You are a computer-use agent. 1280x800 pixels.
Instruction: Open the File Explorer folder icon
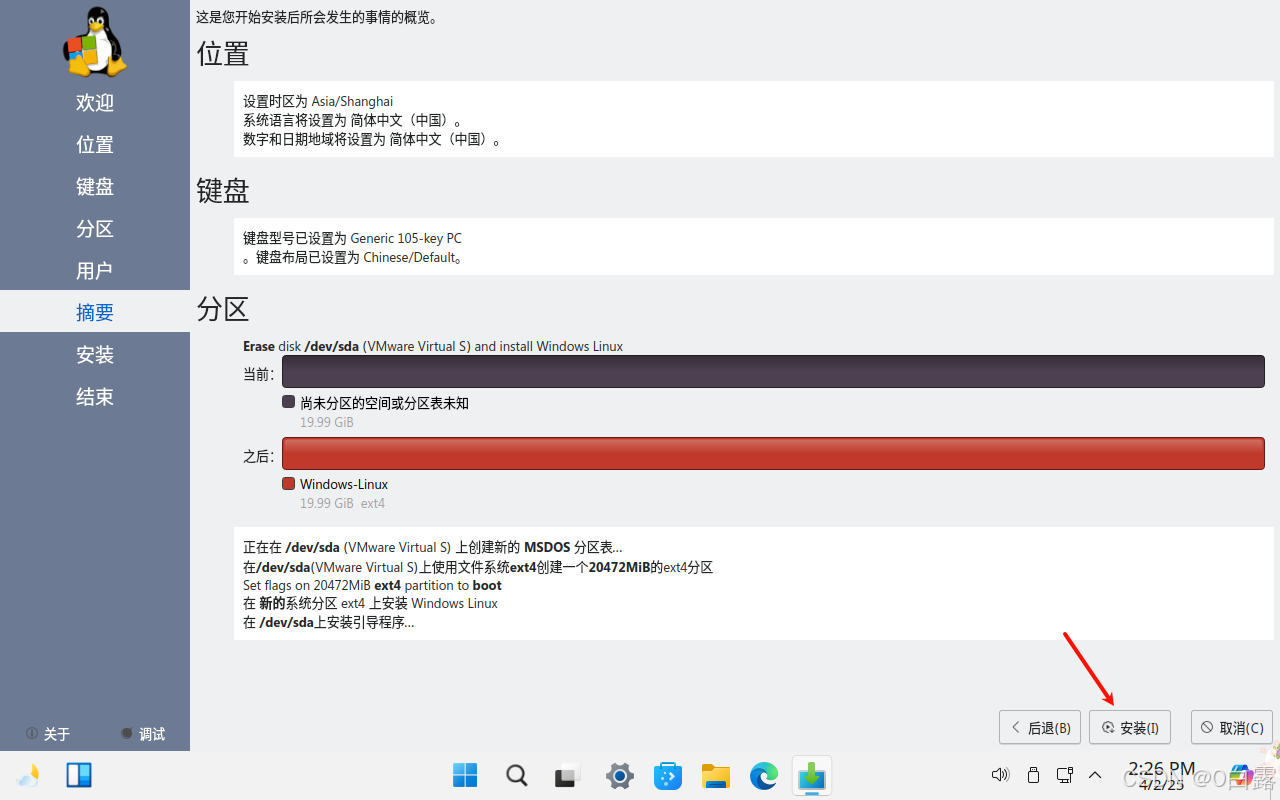pos(715,775)
